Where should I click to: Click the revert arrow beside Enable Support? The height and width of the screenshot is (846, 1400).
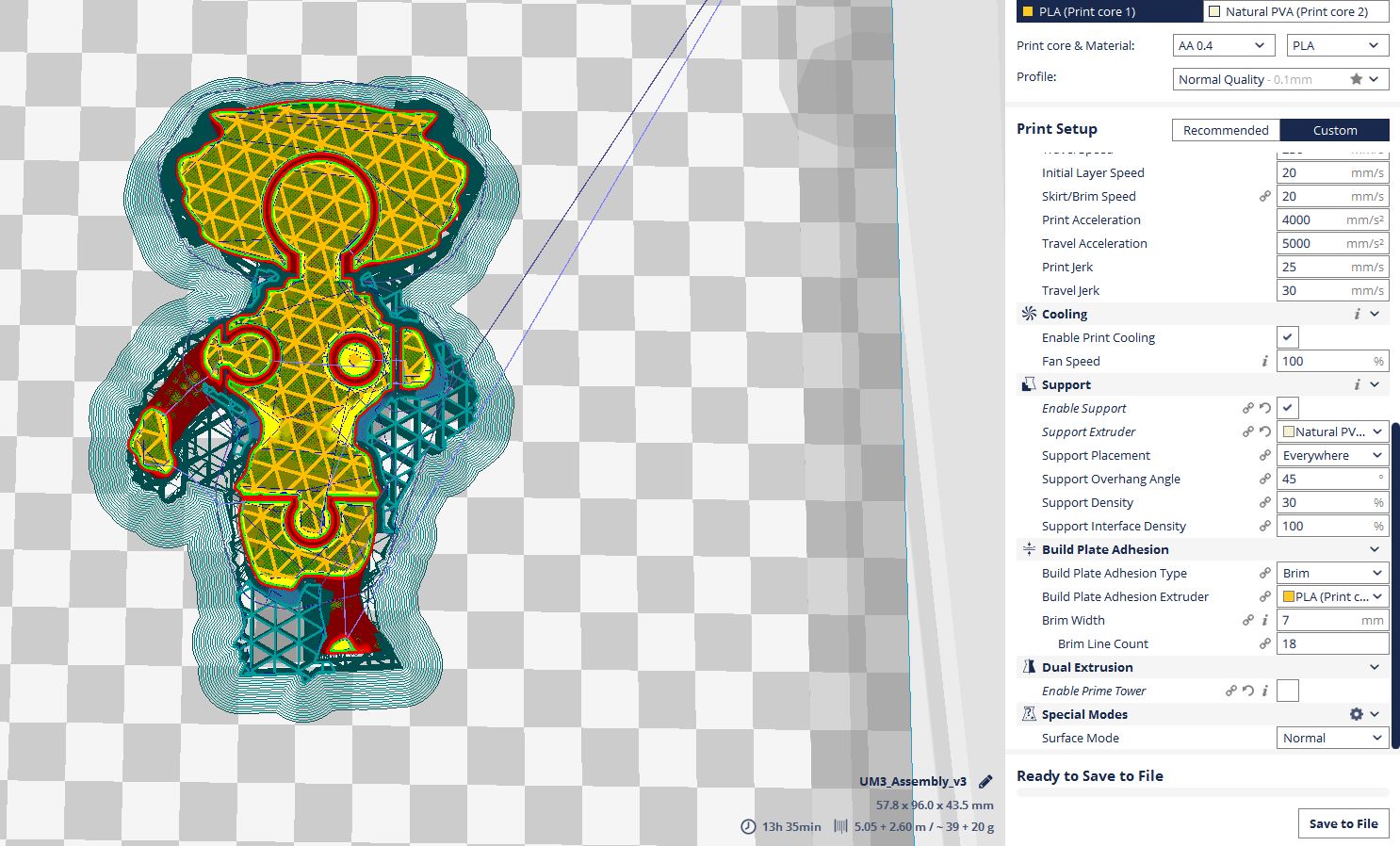[x=1265, y=408]
